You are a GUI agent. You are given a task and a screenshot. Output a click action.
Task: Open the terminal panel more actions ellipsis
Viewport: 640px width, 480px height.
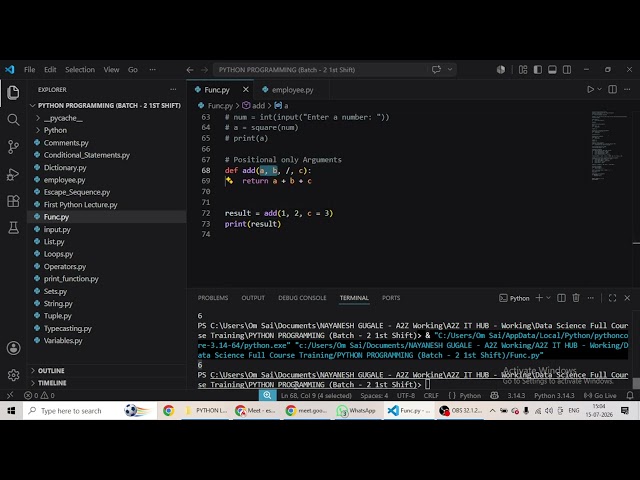[591, 298]
